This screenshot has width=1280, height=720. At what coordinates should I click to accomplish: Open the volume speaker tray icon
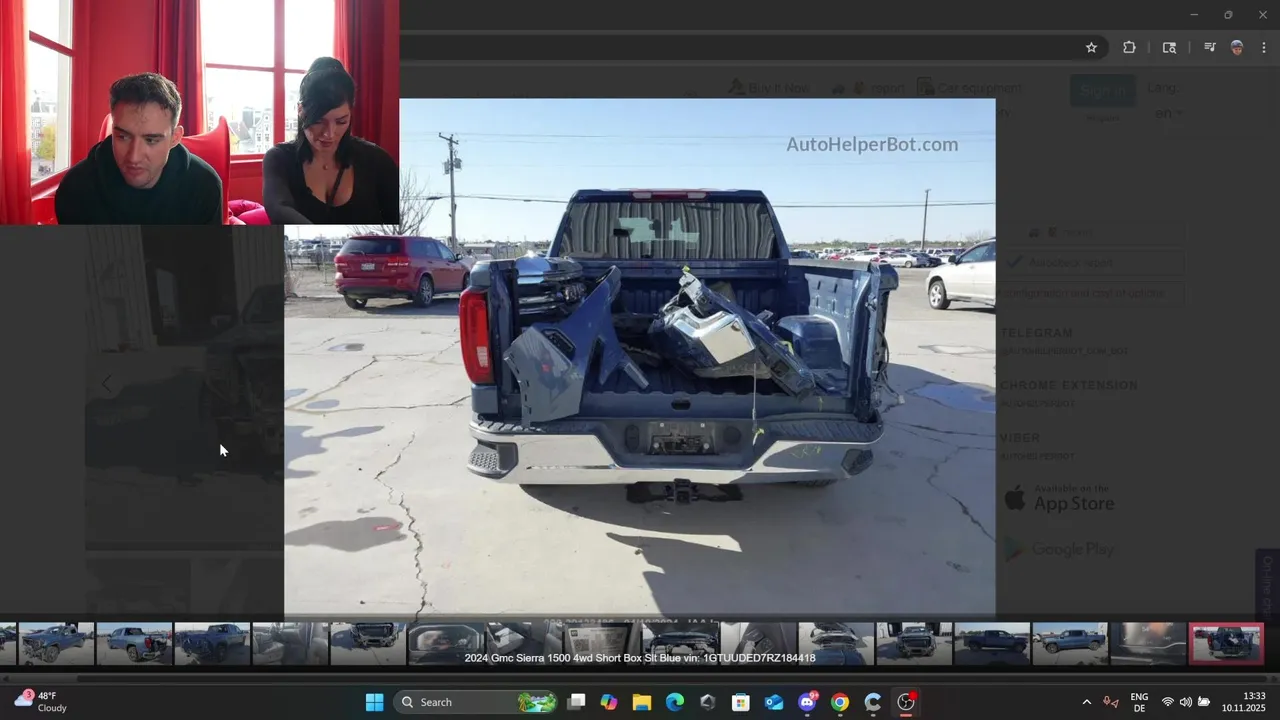1185,702
